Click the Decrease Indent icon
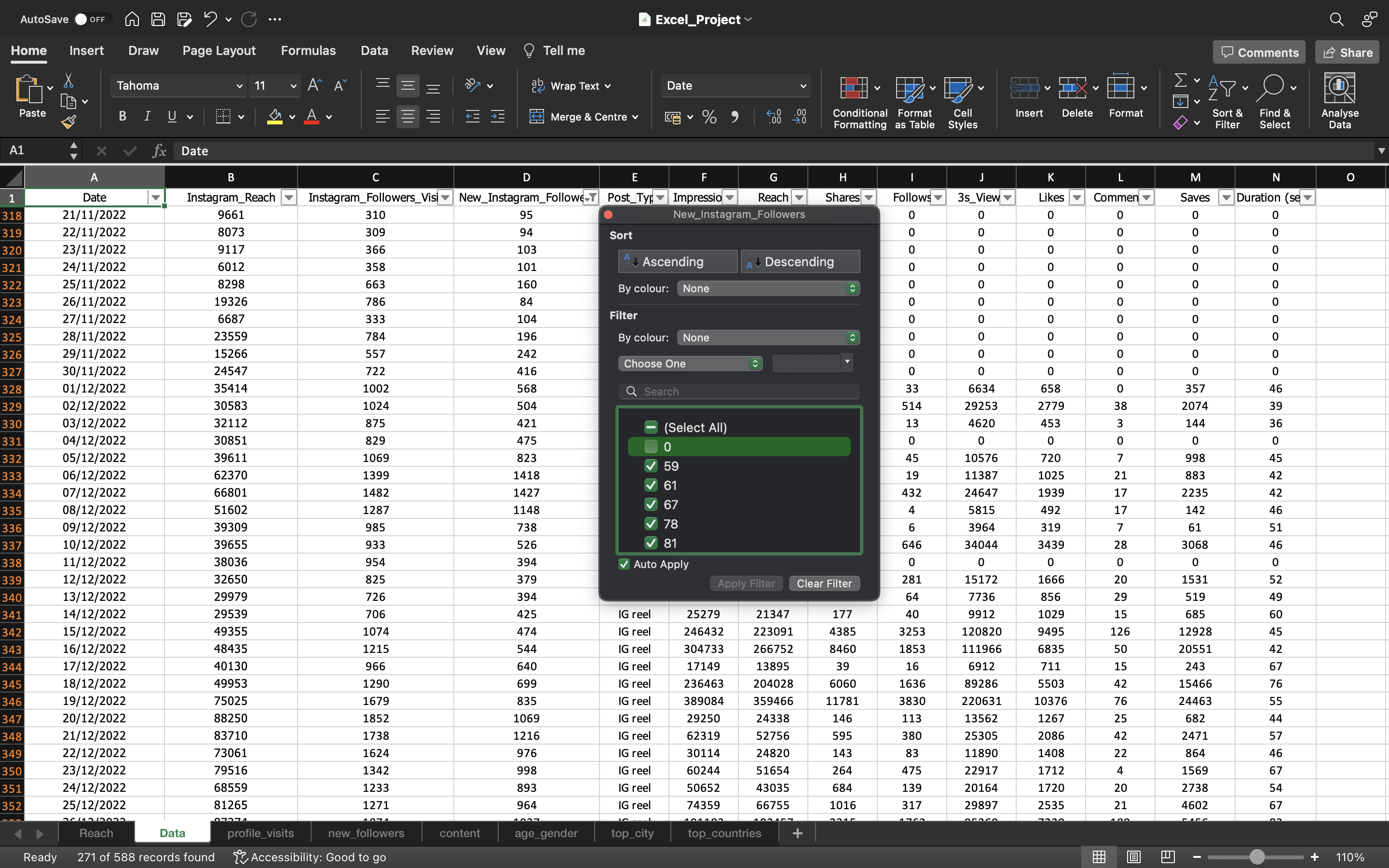1389x868 pixels. tap(472, 117)
